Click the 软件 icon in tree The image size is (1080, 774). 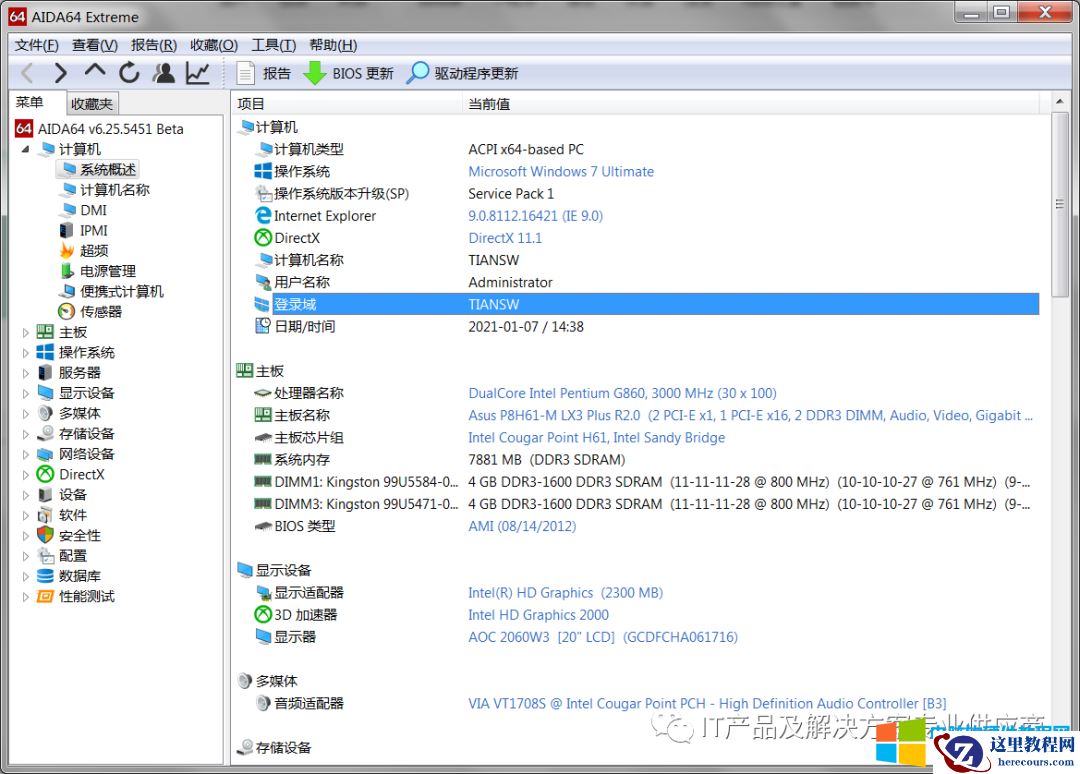tap(45, 515)
